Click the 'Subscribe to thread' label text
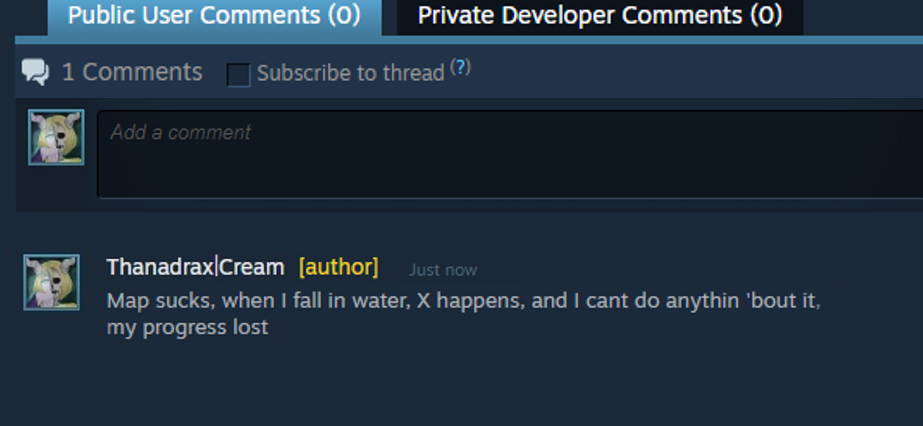The width and height of the screenshot is (923, 426). 351,74
